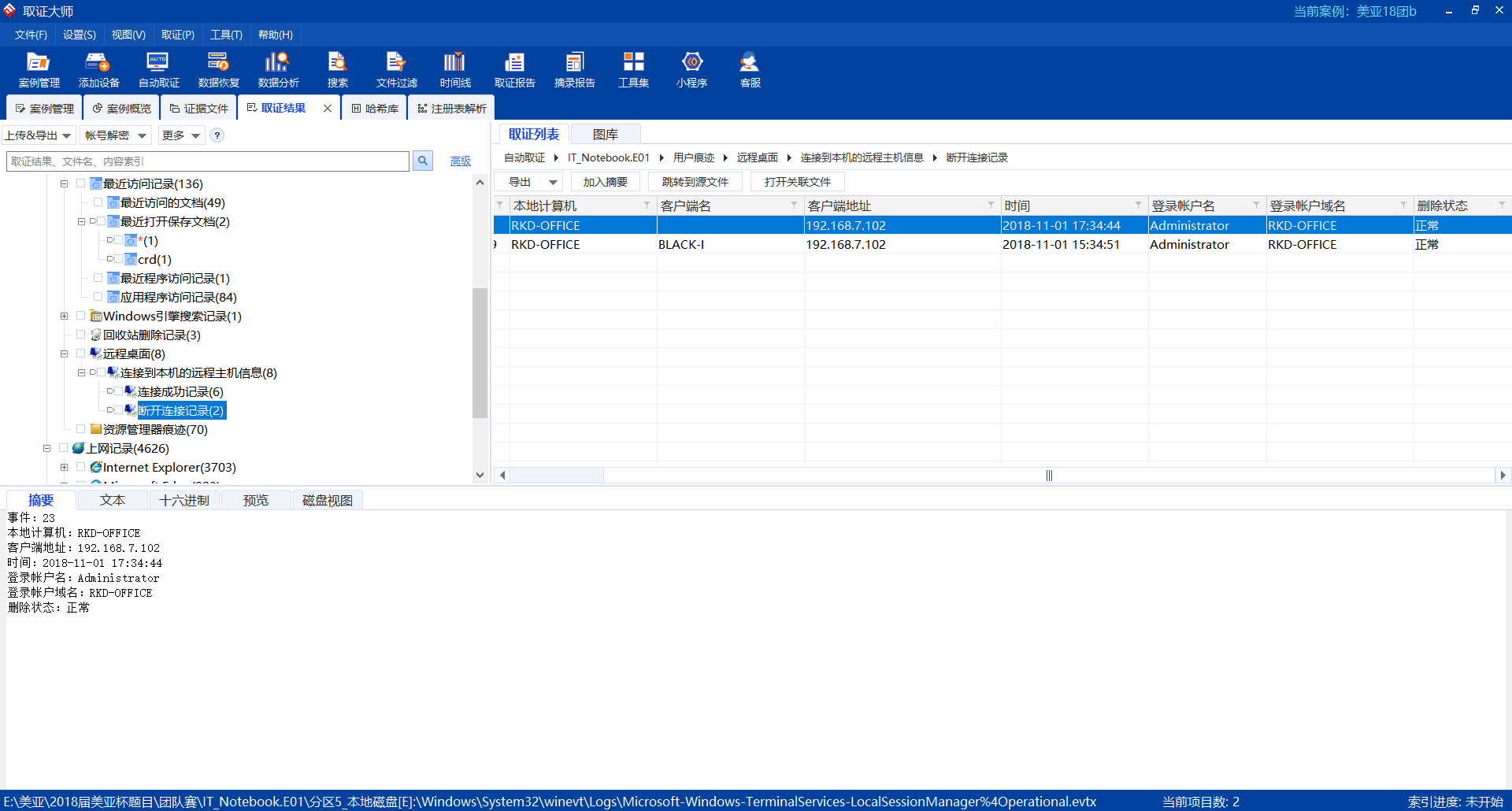Switch to the 哈希库 tab
The height and width of the screenshot is (811, 1512).
click(x=375, y=109)
